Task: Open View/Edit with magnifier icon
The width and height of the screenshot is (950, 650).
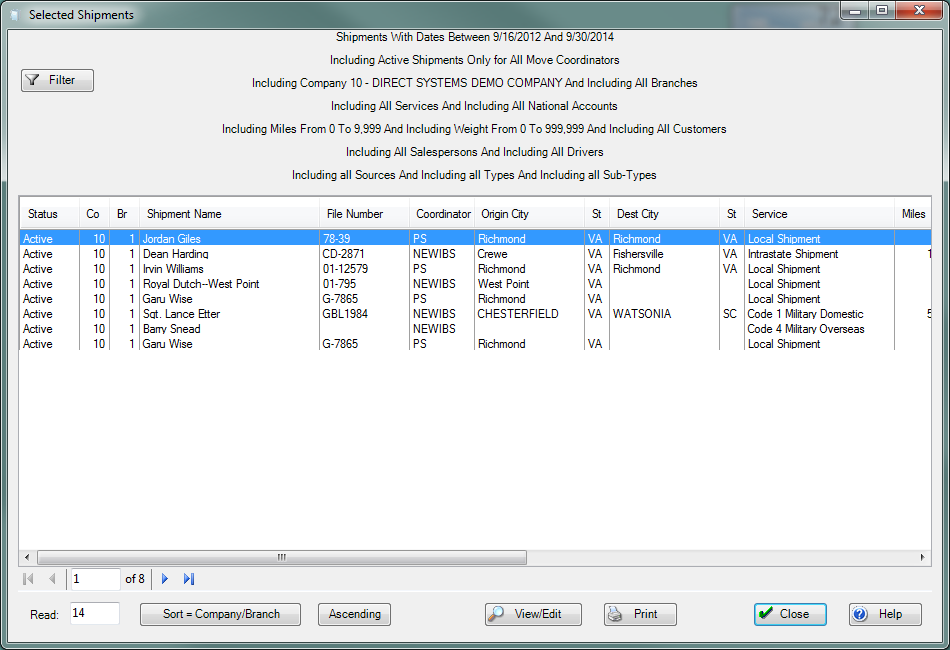Action: point(533,614)
